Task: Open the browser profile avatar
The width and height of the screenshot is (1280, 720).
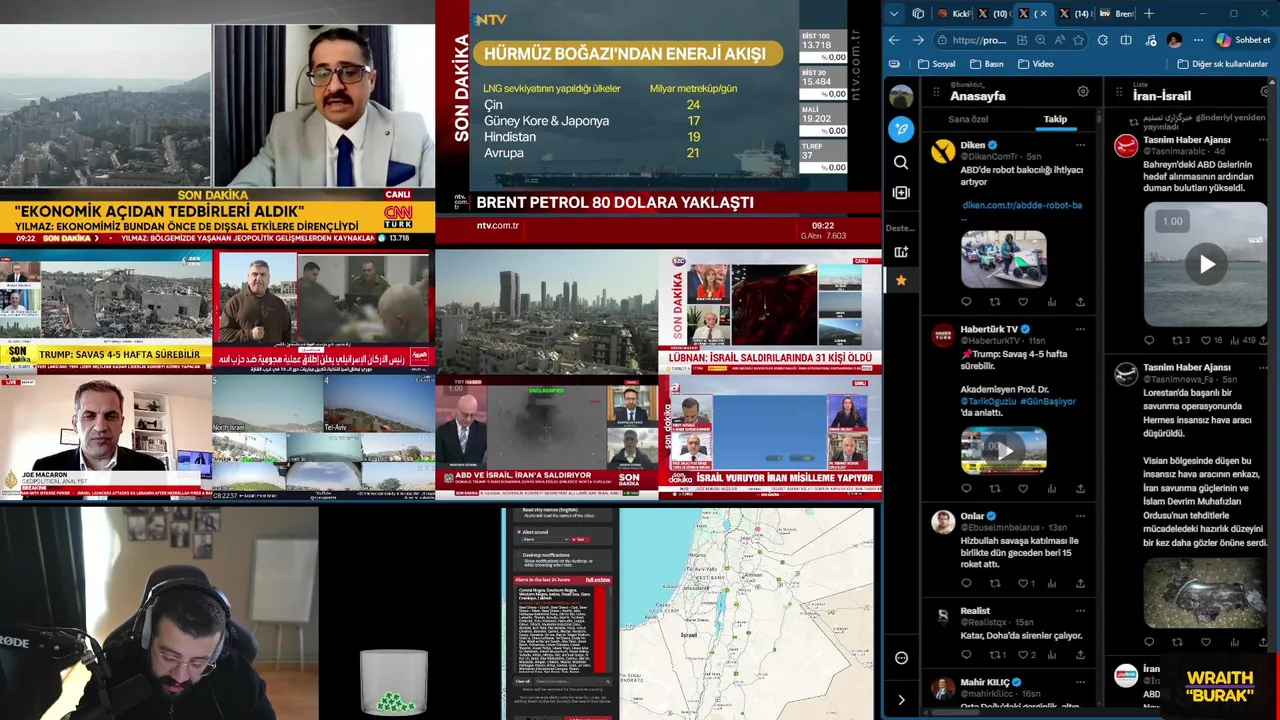Action: pos(1174,40)
